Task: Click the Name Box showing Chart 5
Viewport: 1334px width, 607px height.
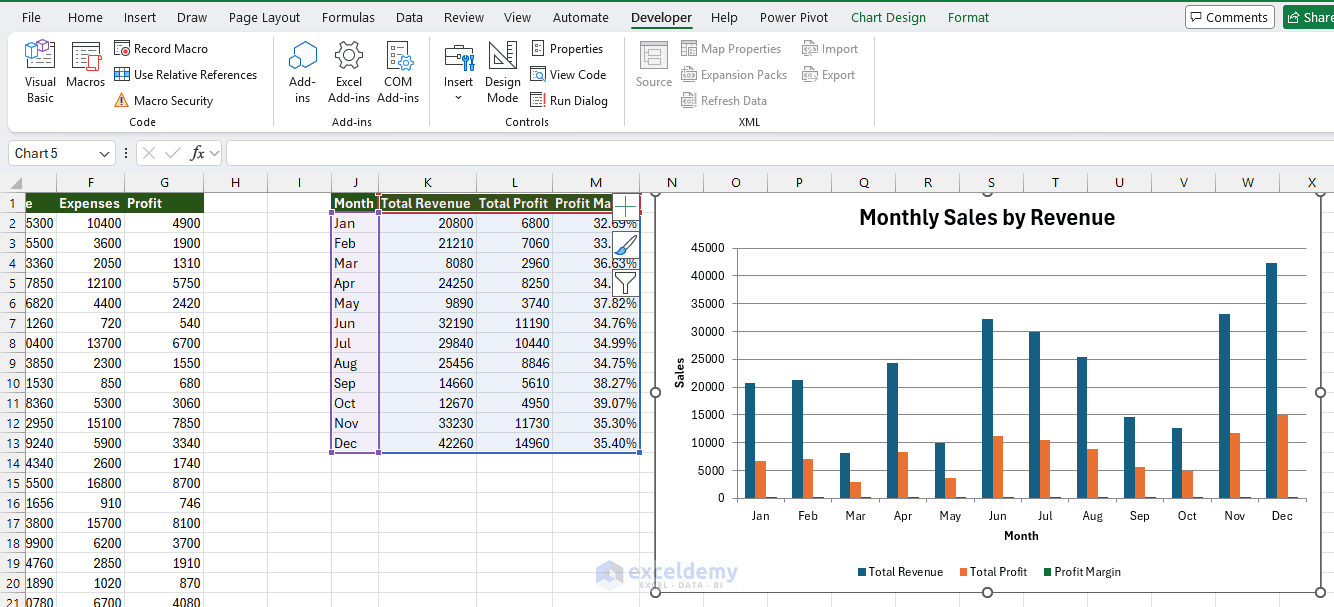Action: tap(55, 153)
